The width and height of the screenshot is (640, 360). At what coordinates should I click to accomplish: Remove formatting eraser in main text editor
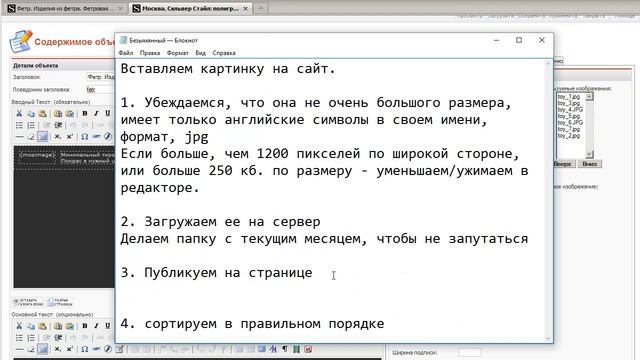pyautogui.click(x=31, y=349)
